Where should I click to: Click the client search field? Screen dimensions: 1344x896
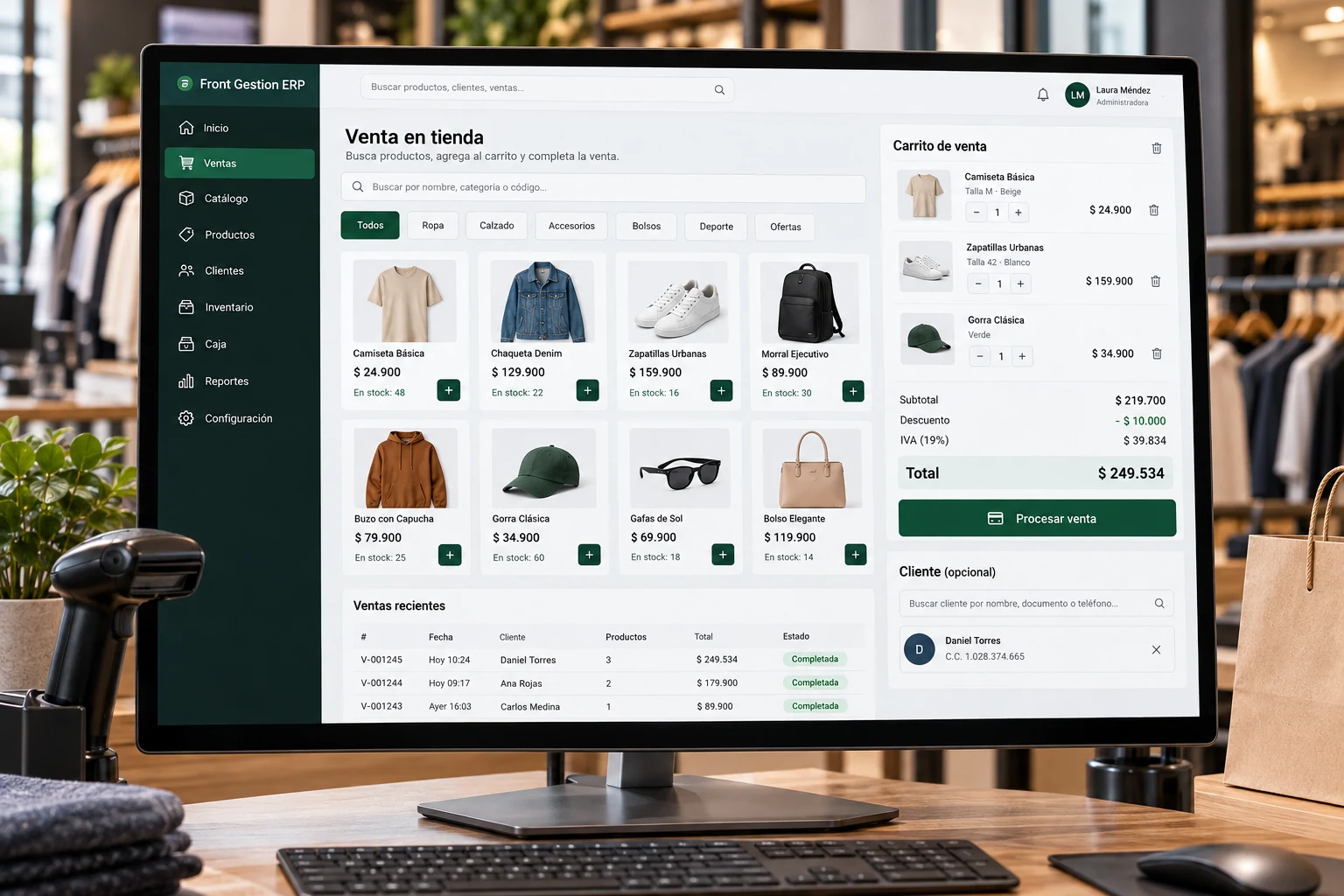click(1036, 604)
